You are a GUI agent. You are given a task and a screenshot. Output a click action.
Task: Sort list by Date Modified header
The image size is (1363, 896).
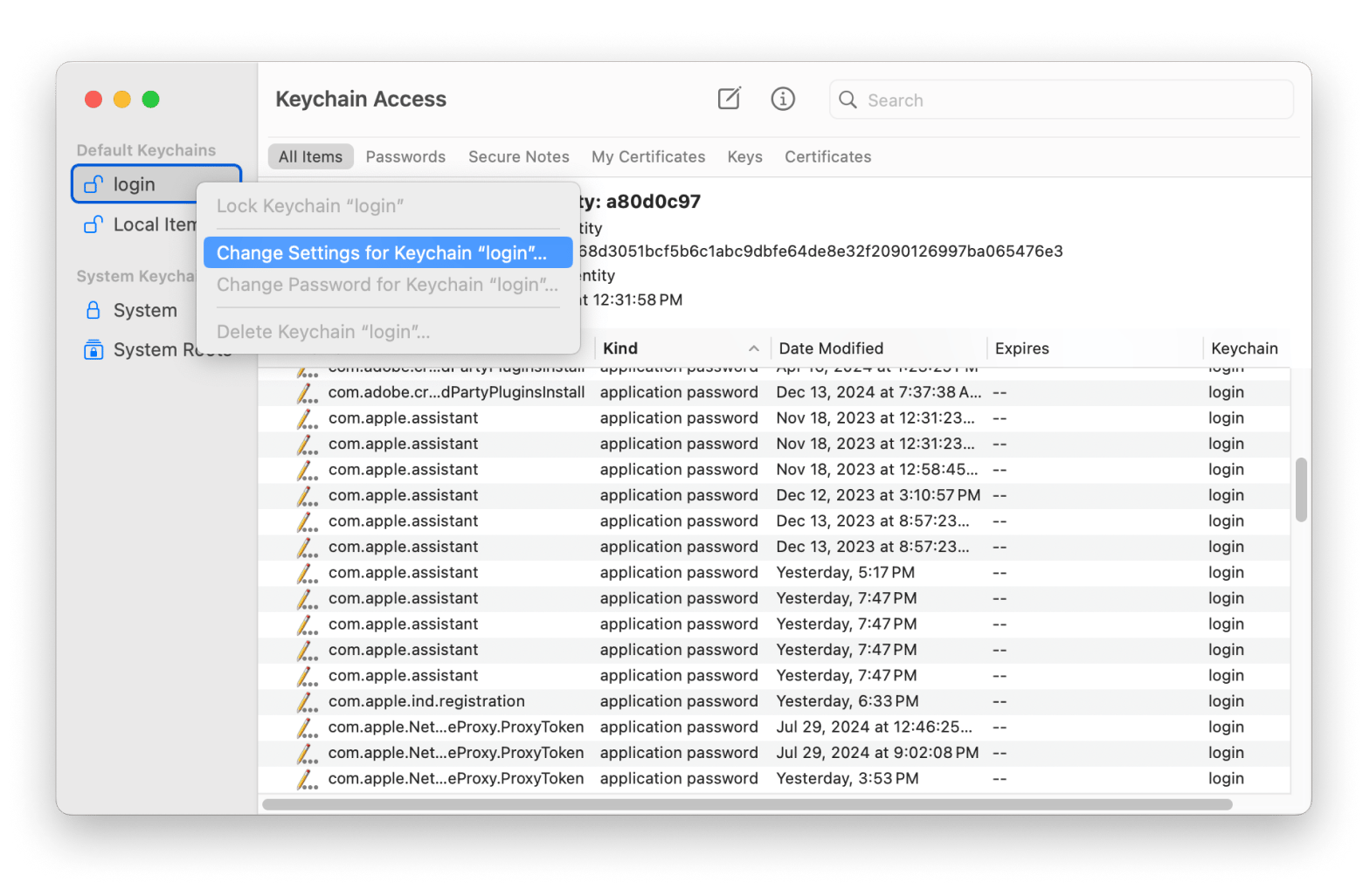(831, 348)
